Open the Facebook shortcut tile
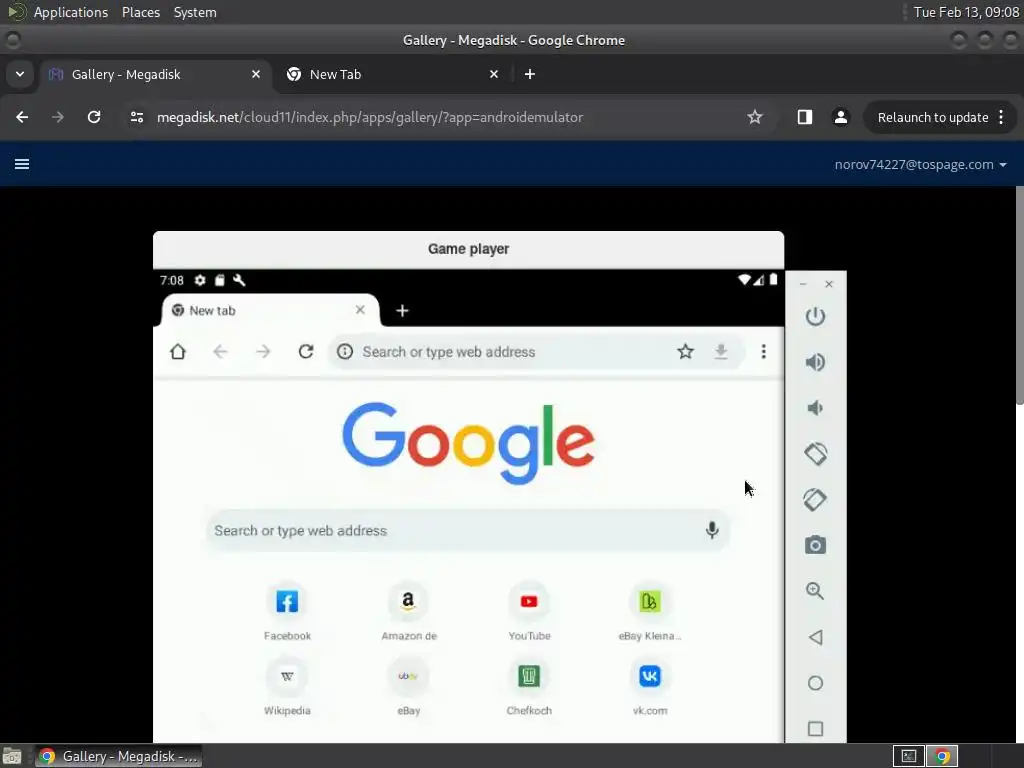The image size is (1024, 768). coord(287,611)
